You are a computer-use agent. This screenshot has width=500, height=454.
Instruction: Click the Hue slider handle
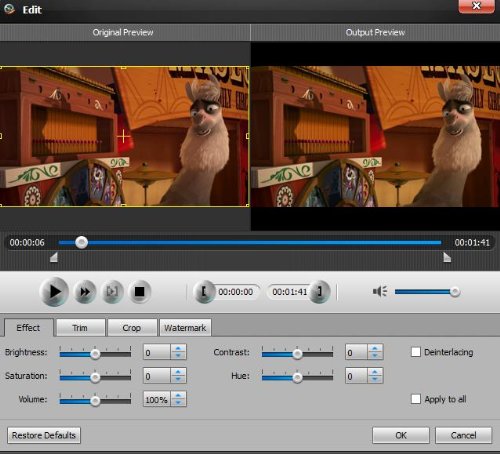coord(297,378)
